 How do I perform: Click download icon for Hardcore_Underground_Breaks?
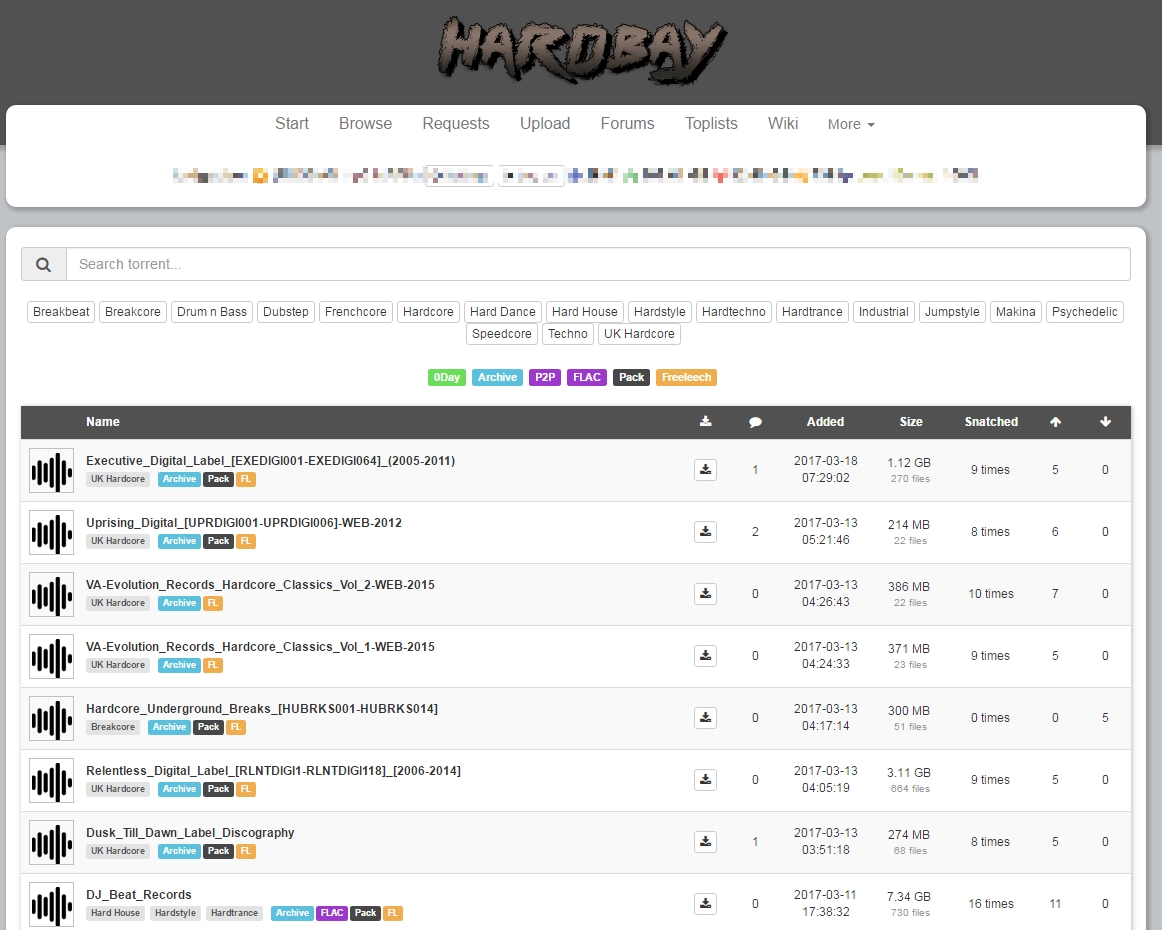pyautogui.click(x=705, y=718)
